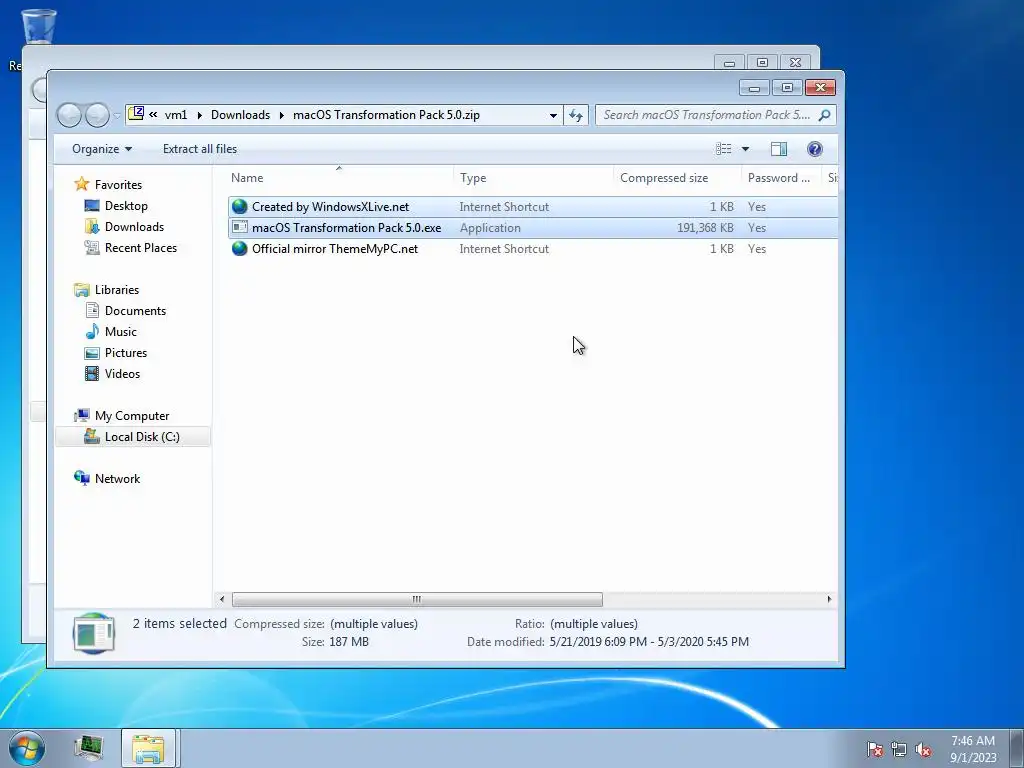Click the Created by WindowsXLive.net file name
This screenshot has width=1024, height=768.
330,206
